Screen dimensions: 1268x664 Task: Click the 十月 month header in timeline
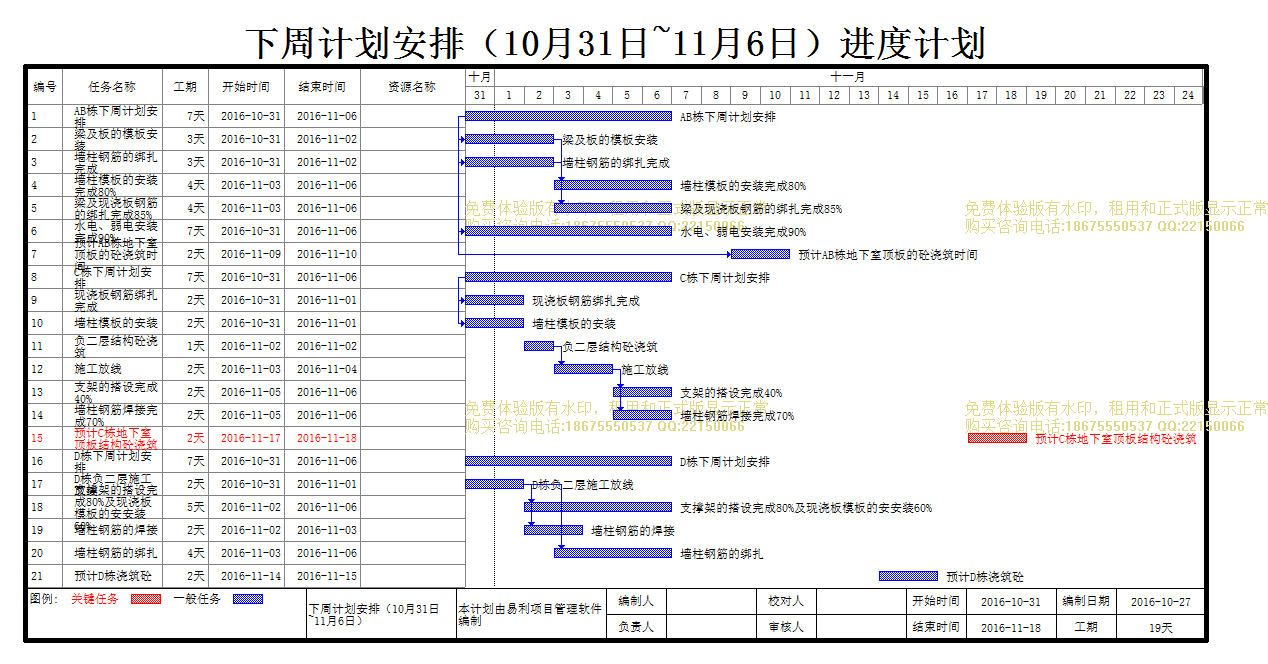[480, 77]
